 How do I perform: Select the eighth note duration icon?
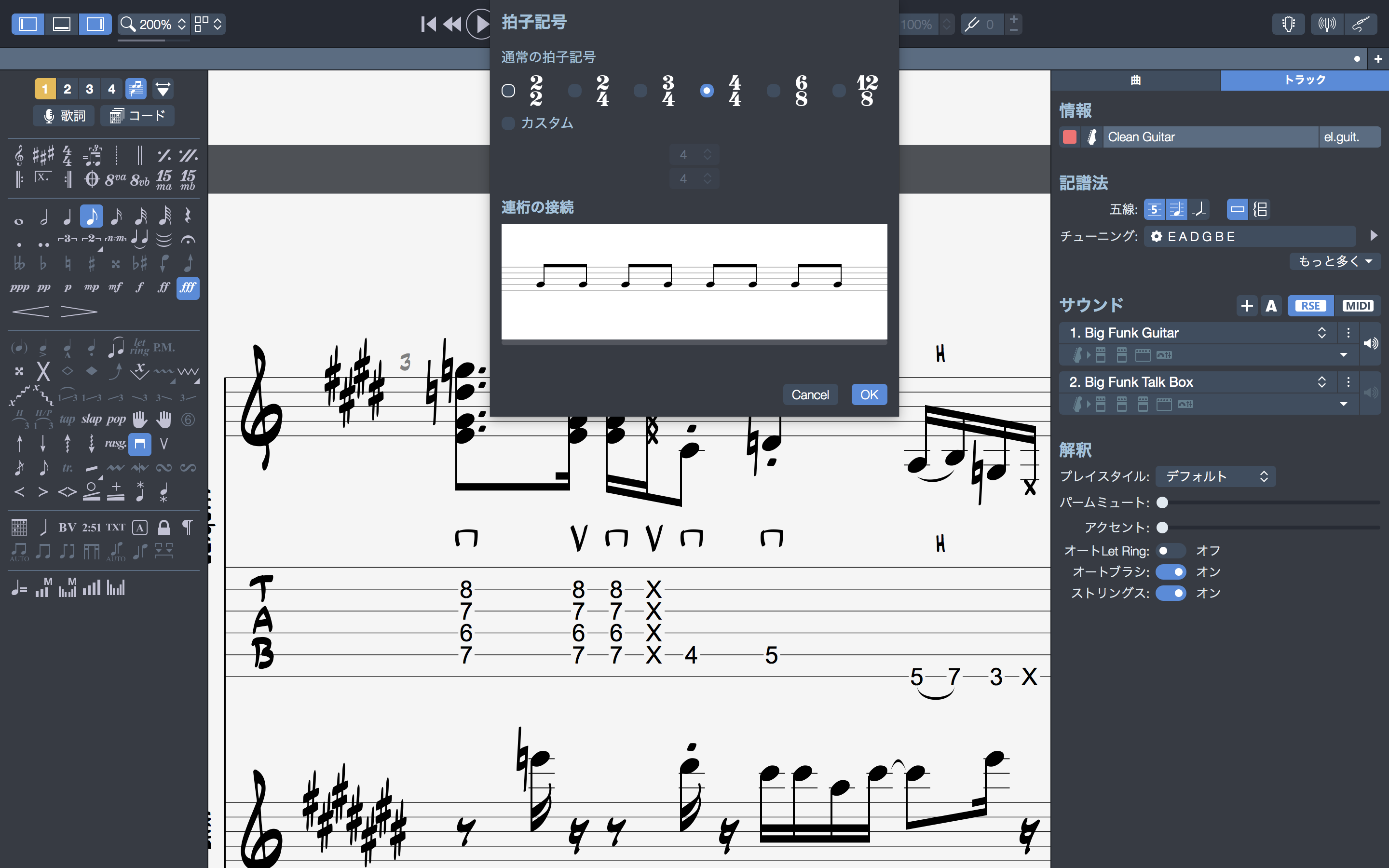92,217
